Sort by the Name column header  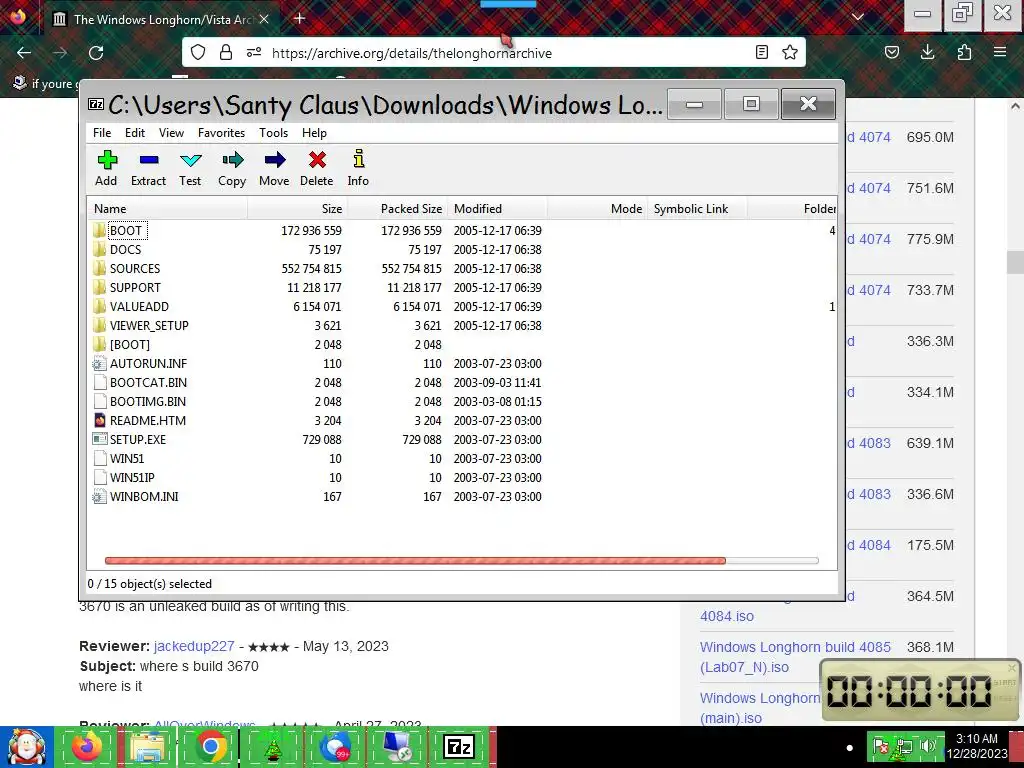click(x=167, y=209)
